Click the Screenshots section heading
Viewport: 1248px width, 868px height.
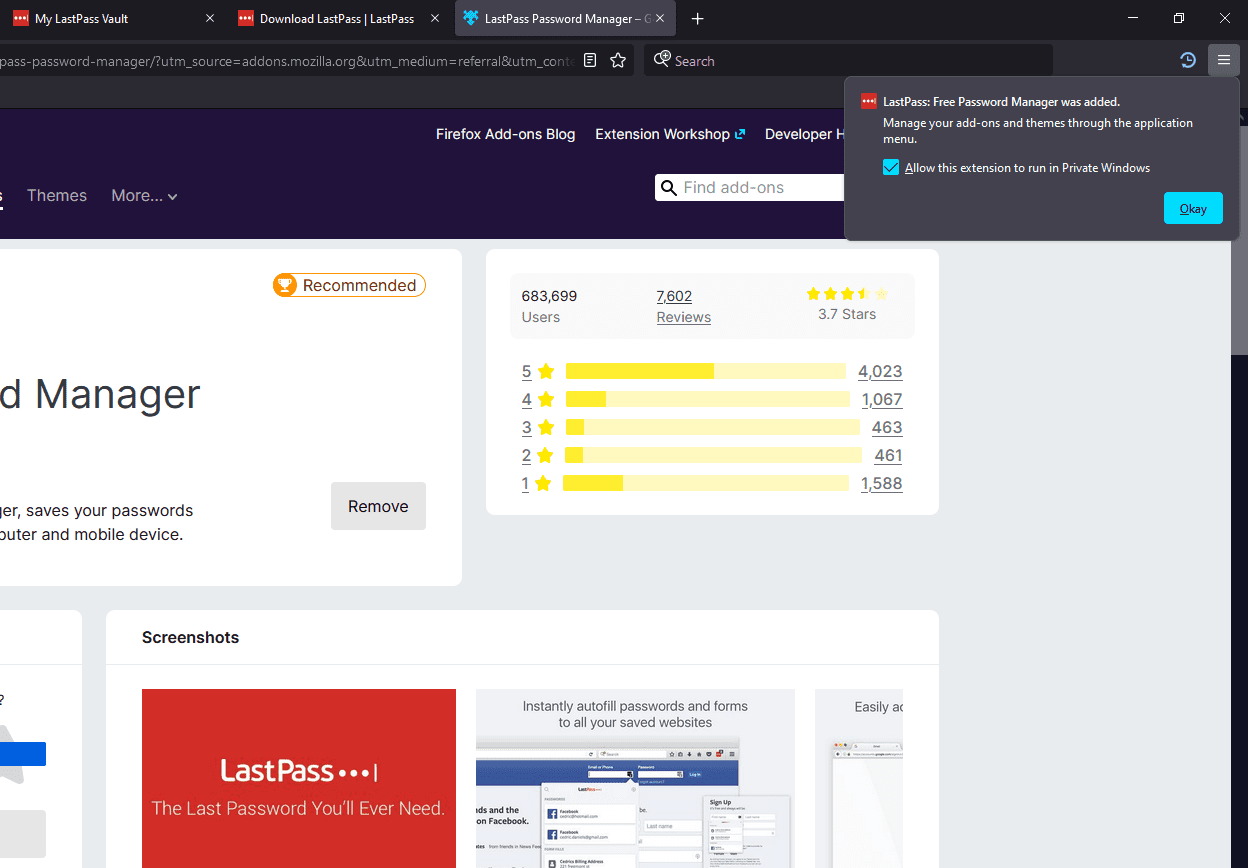[x=191, y=637]
